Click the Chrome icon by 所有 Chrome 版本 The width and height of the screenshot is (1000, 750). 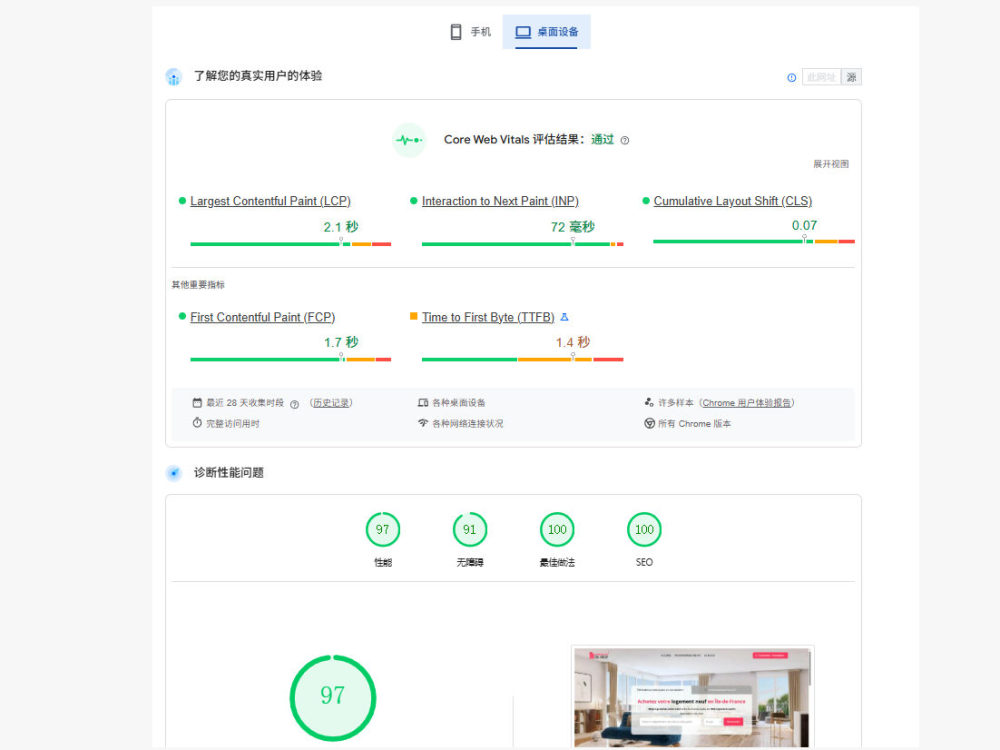649,423
